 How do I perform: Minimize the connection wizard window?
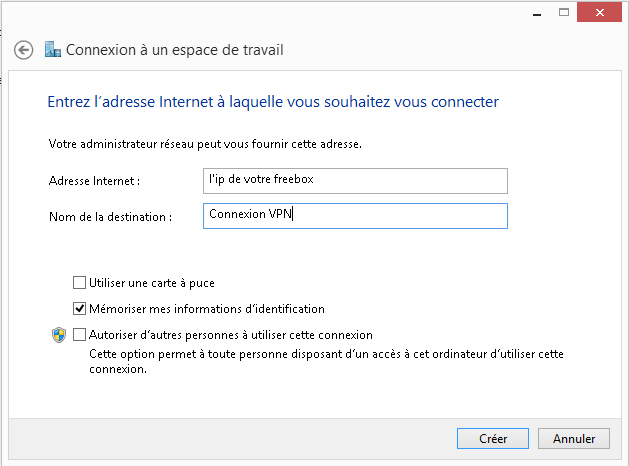(537, 13)
